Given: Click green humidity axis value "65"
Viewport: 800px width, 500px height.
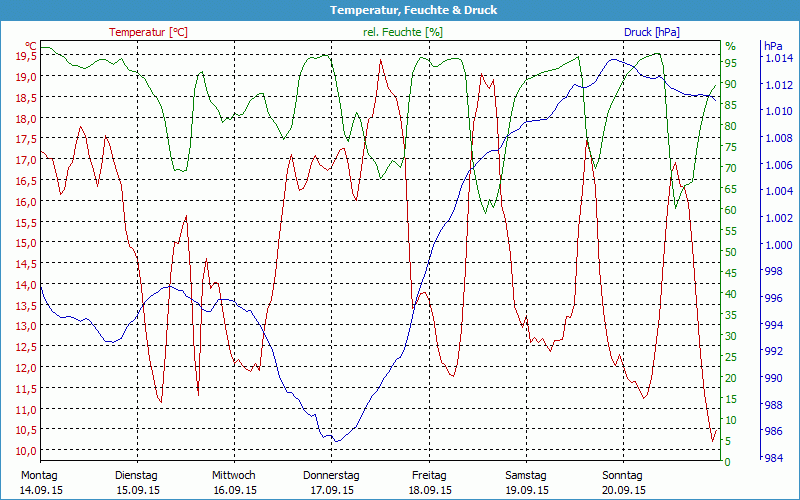Looking at the screenshot, I should tap(731, 189).
